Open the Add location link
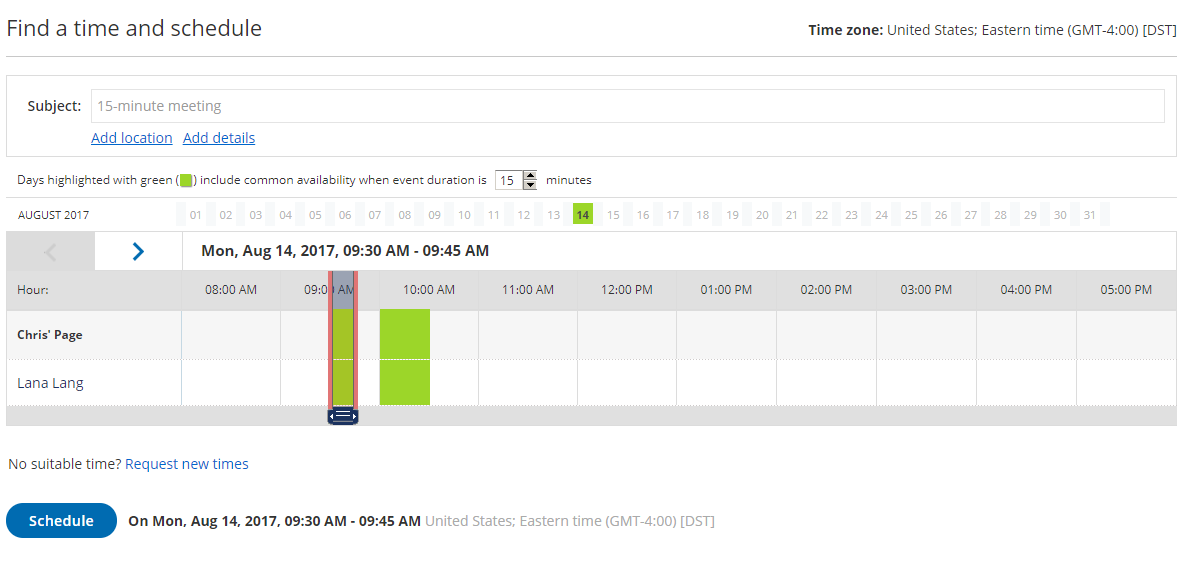This screenshot has width=1189, height=562. point(132,138)
